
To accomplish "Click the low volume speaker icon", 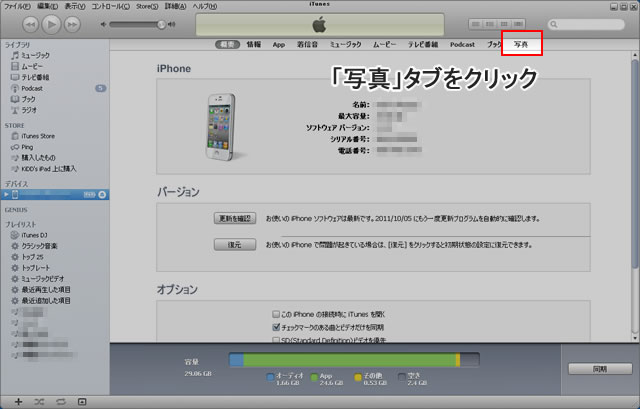I will [x=103, y=24].
